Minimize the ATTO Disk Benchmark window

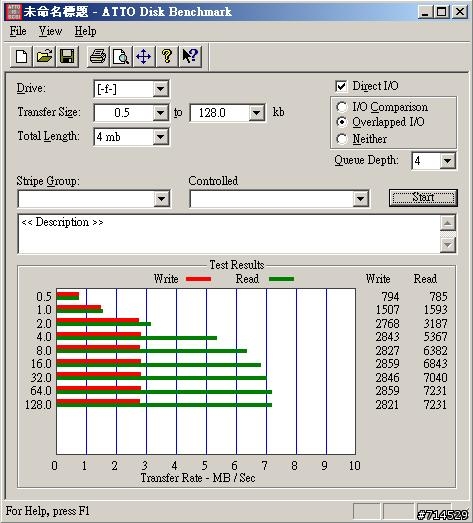425,12
